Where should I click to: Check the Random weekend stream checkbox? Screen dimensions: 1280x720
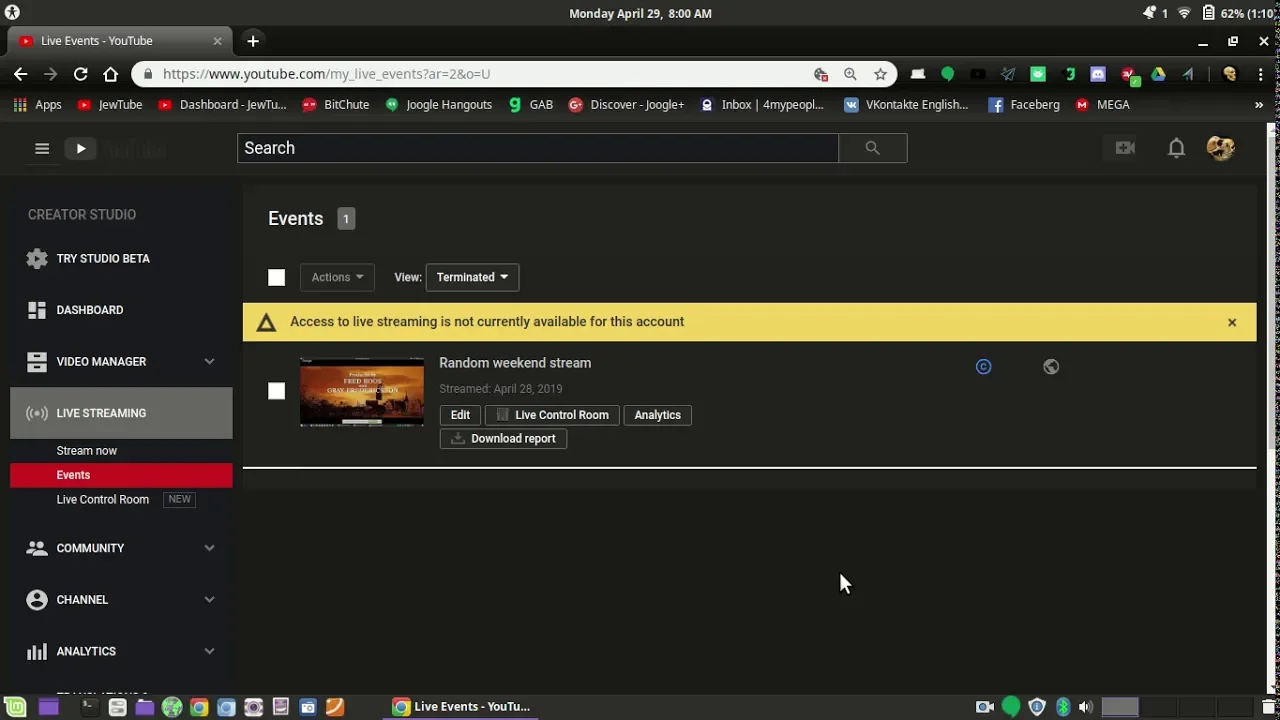pos(277,391)
